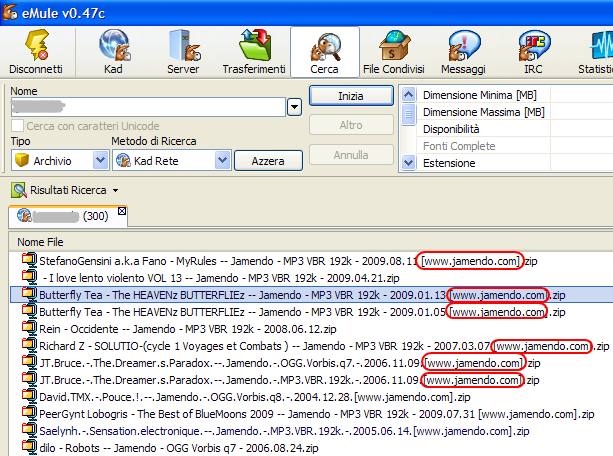This screenshot has width=613, height=456.
Task: Click the Disponibilità value field
Action: click(x=582, y=129)
